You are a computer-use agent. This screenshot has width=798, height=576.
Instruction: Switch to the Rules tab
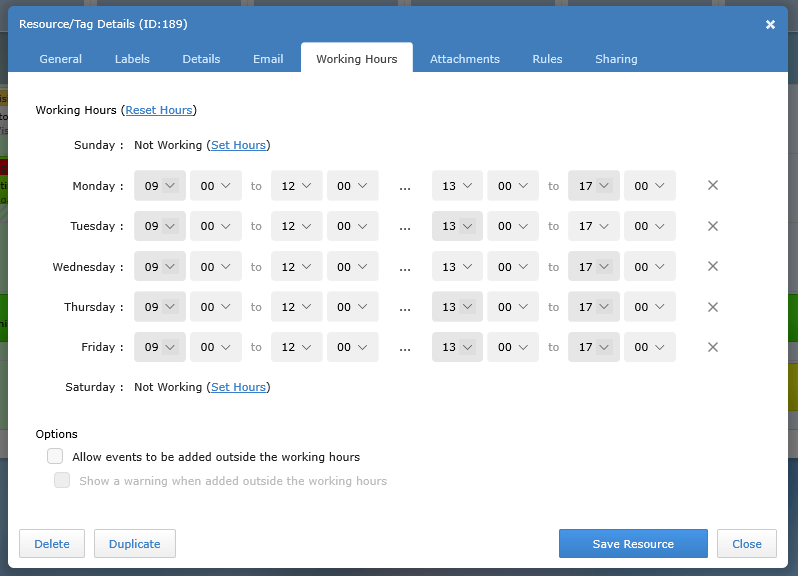pos(547,59)
